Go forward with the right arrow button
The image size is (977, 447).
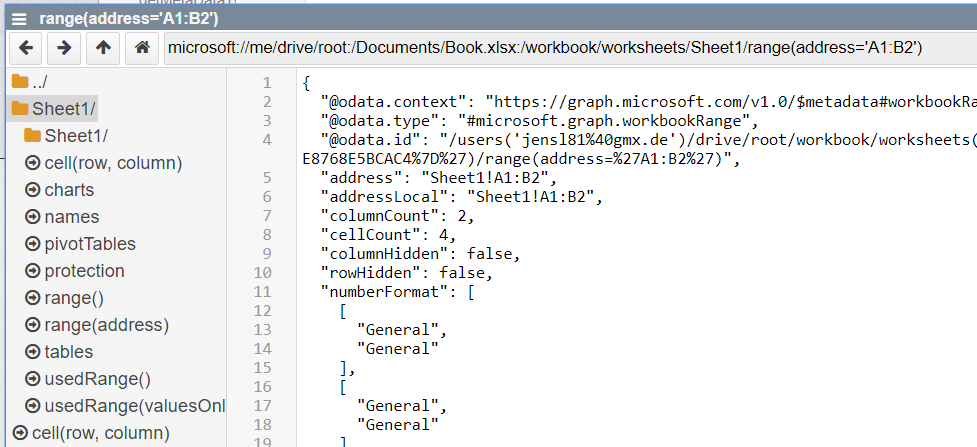coord(64,47)
